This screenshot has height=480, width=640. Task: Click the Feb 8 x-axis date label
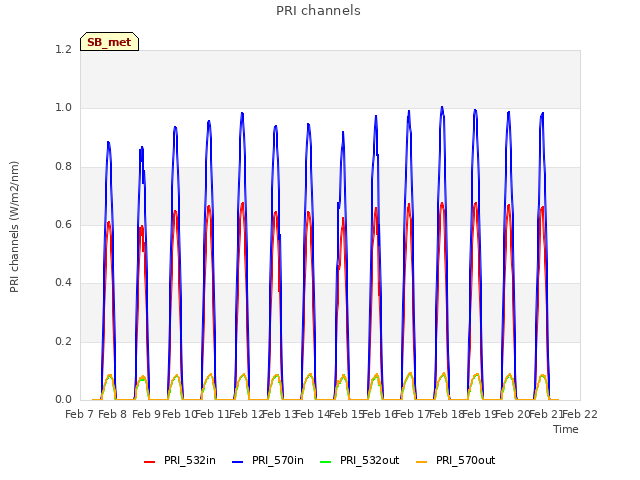[113, 414]
